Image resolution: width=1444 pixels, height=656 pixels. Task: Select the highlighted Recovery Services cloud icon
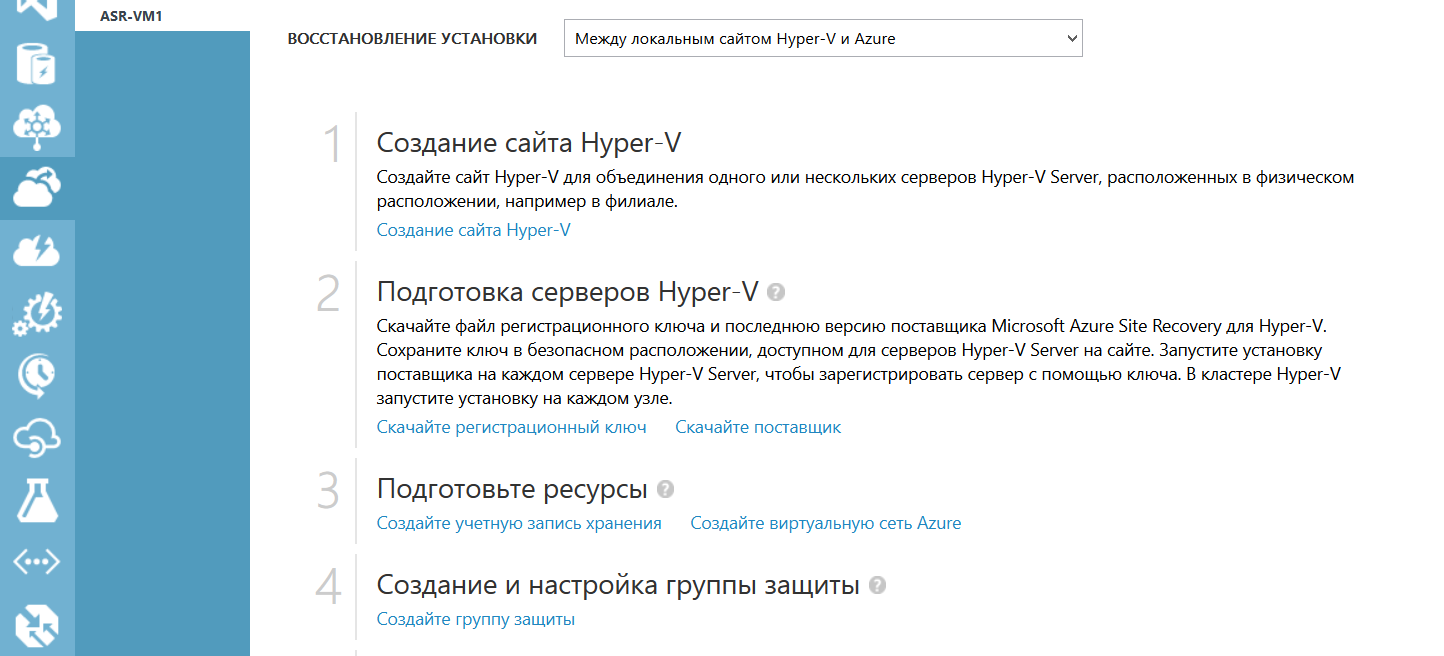pos(36,188)
